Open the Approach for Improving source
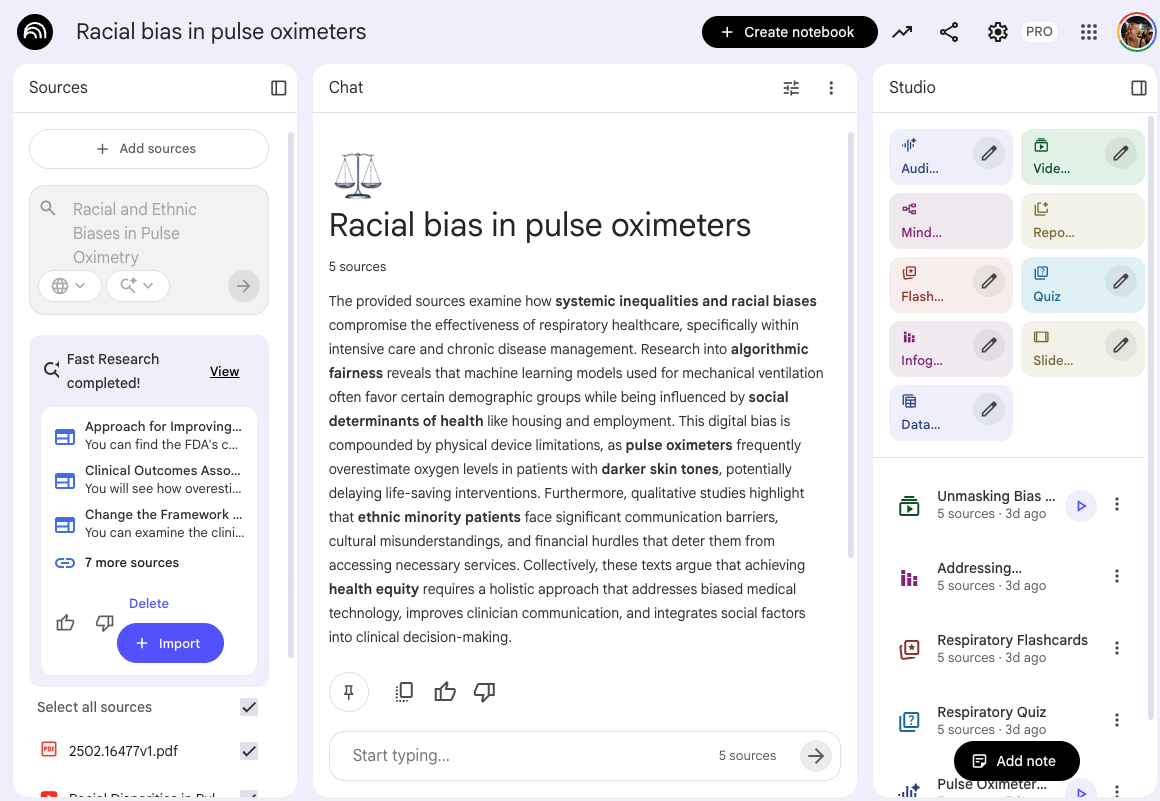Viewport: 1160px width, 801px height. point(149,436)
